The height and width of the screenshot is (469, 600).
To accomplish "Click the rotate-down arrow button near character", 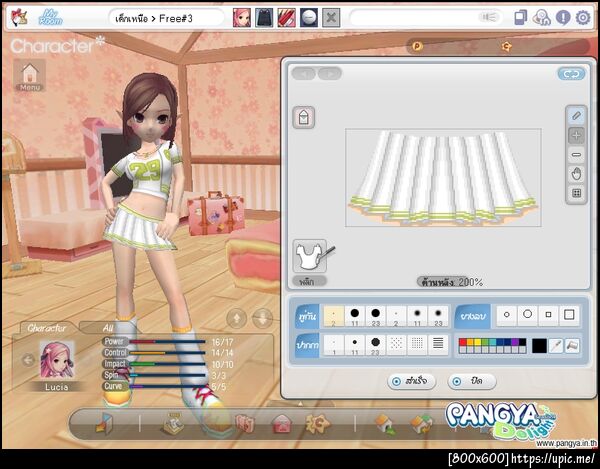I will click(x=262, y=318).
